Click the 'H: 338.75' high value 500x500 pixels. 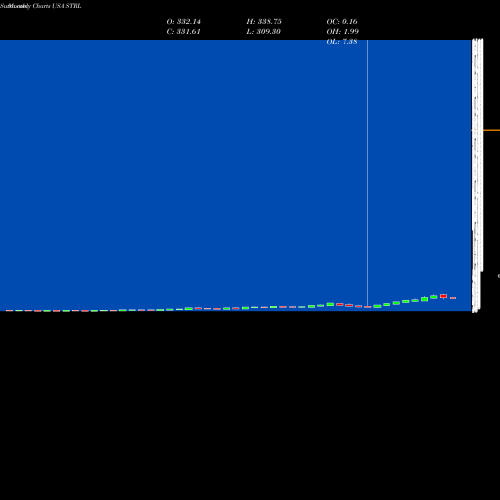(264, 22)
